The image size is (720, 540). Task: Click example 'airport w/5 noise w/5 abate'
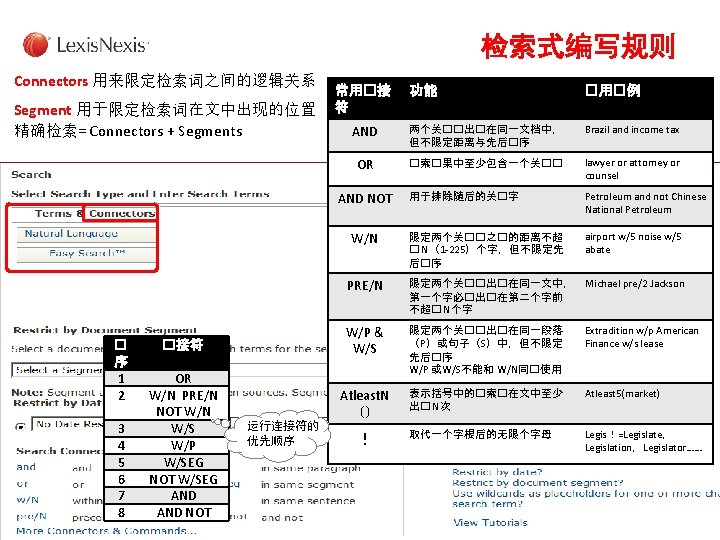coord(633,243)
